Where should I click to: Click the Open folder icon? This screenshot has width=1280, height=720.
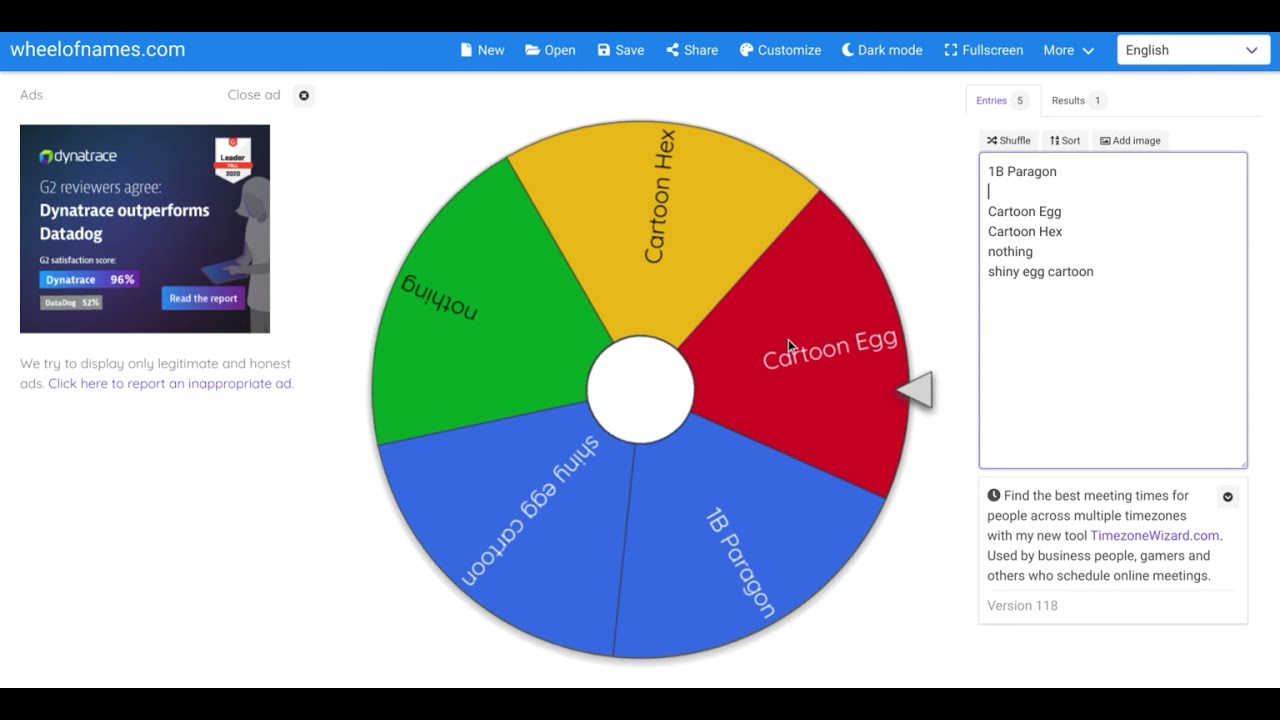[533, 50]
